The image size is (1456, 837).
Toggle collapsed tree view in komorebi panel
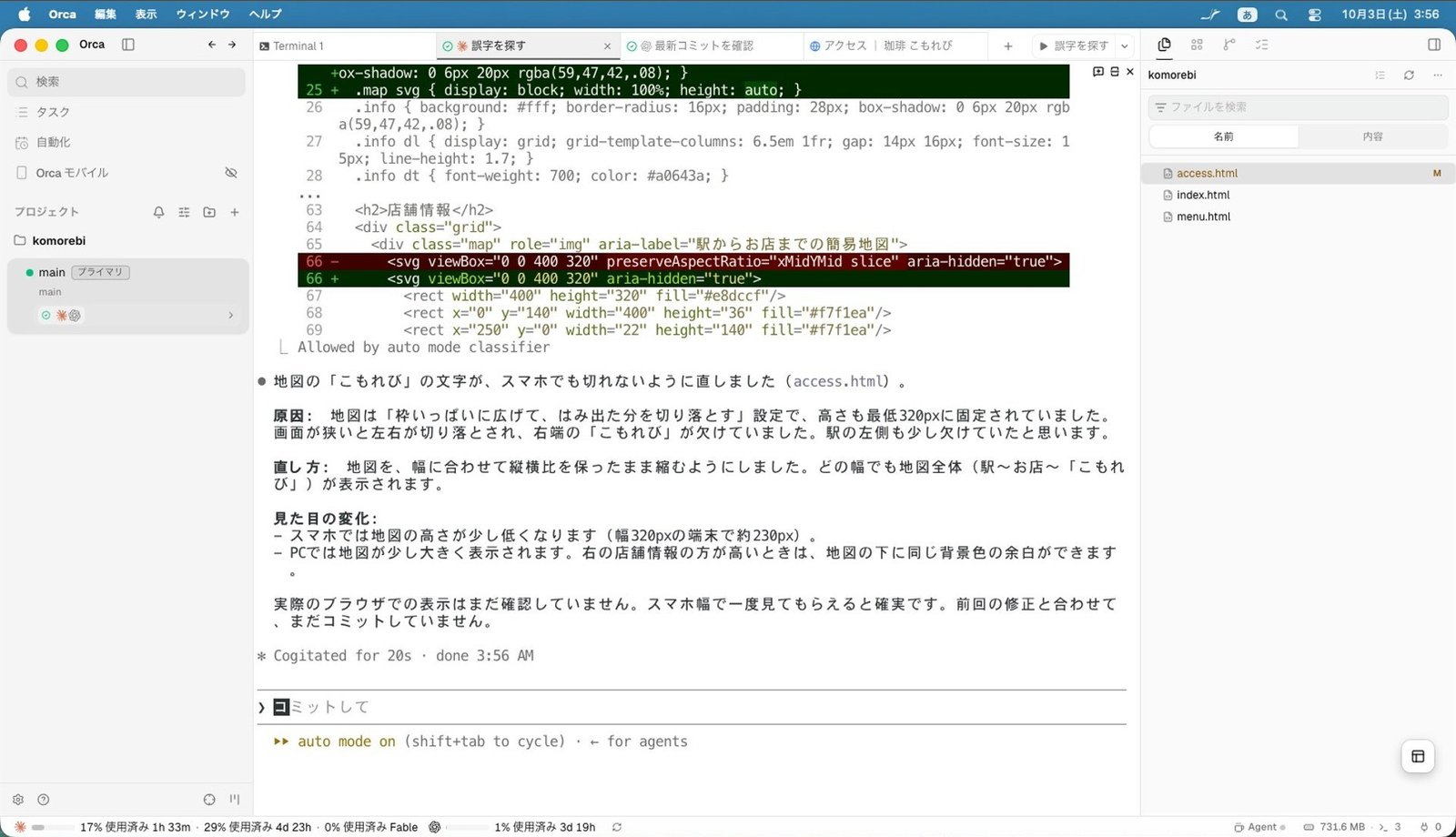pyautogui.click(x=1380, y=76)
